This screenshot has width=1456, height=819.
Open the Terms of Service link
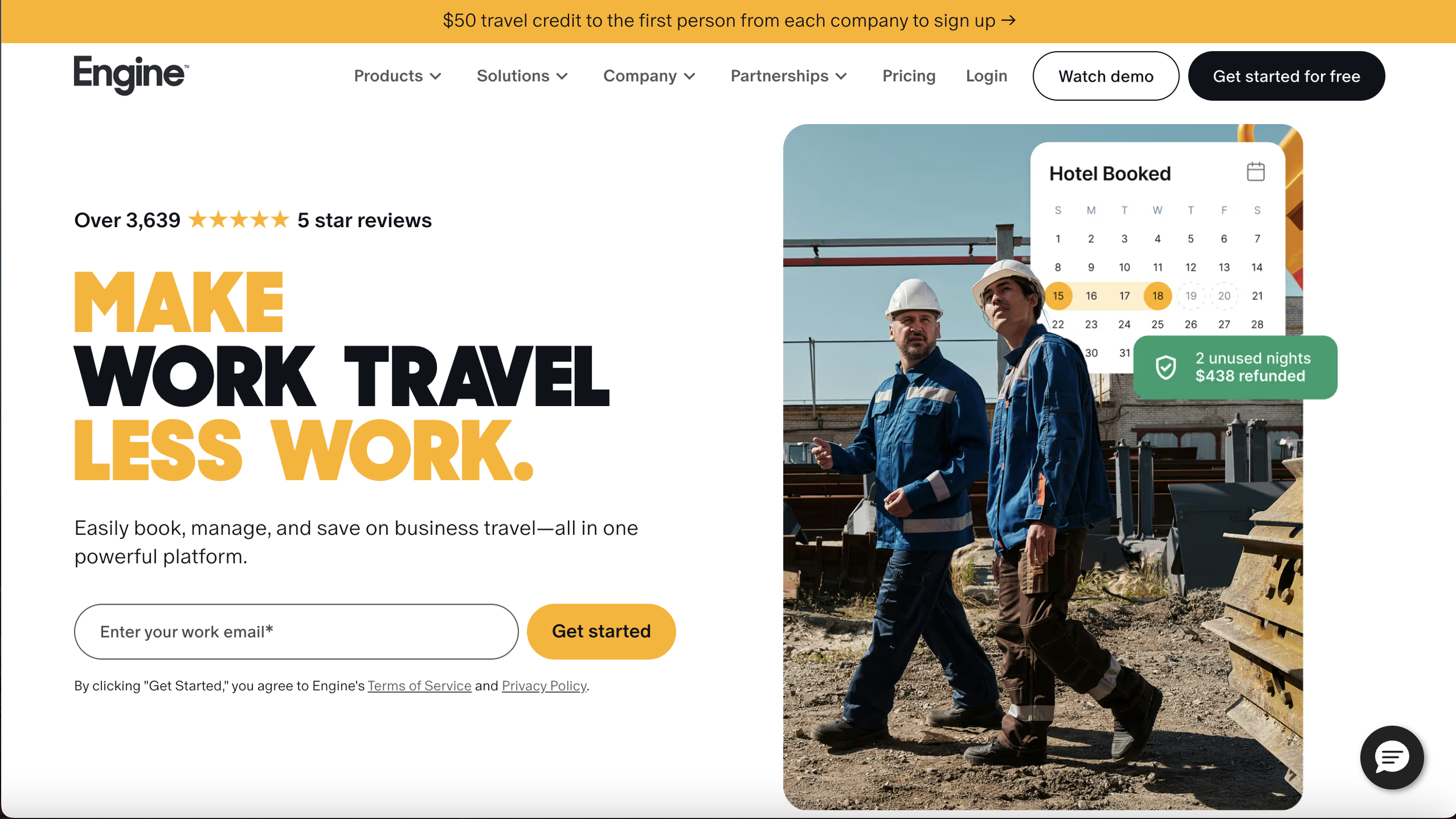[419, 686]
